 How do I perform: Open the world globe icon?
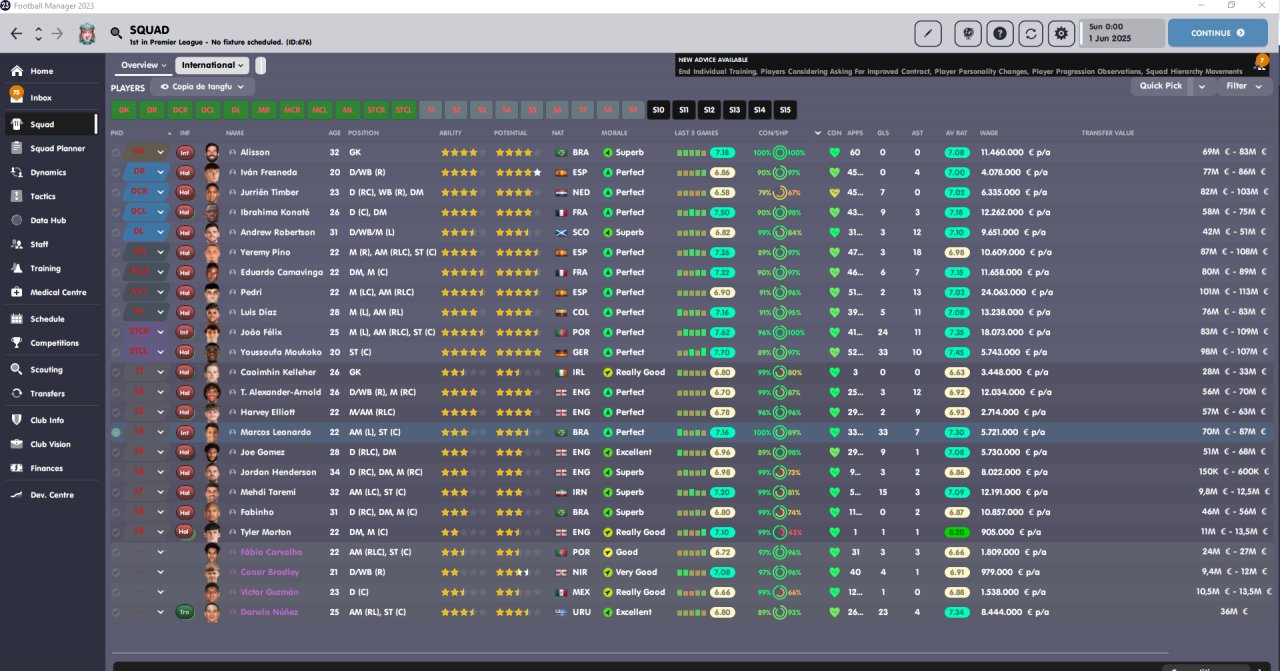pos(968,33)
